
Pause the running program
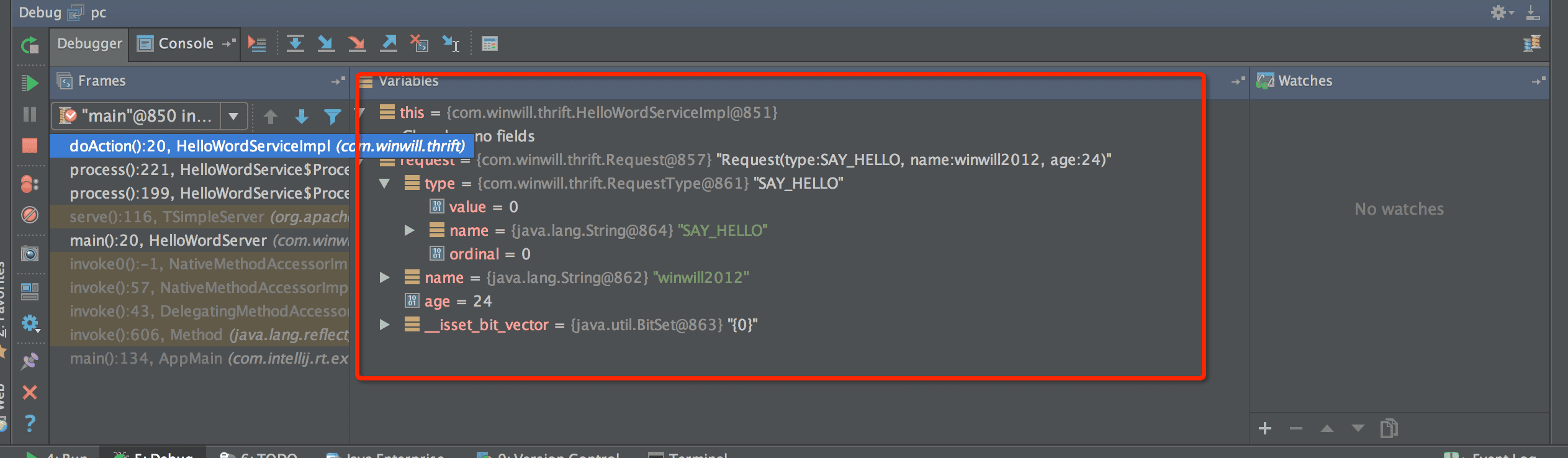click(x=30, y=114)
